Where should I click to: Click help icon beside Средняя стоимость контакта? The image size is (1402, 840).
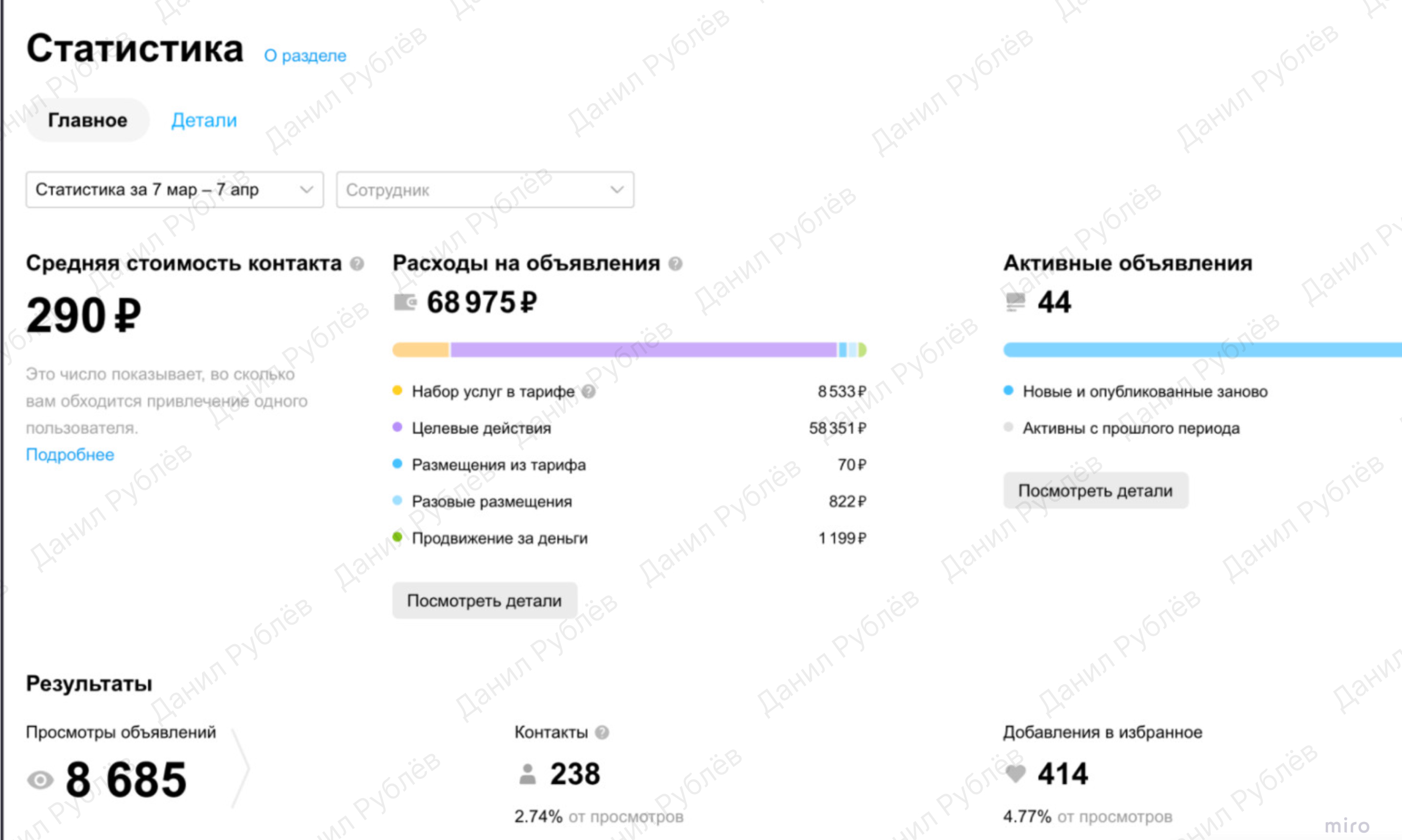point(357,264)
